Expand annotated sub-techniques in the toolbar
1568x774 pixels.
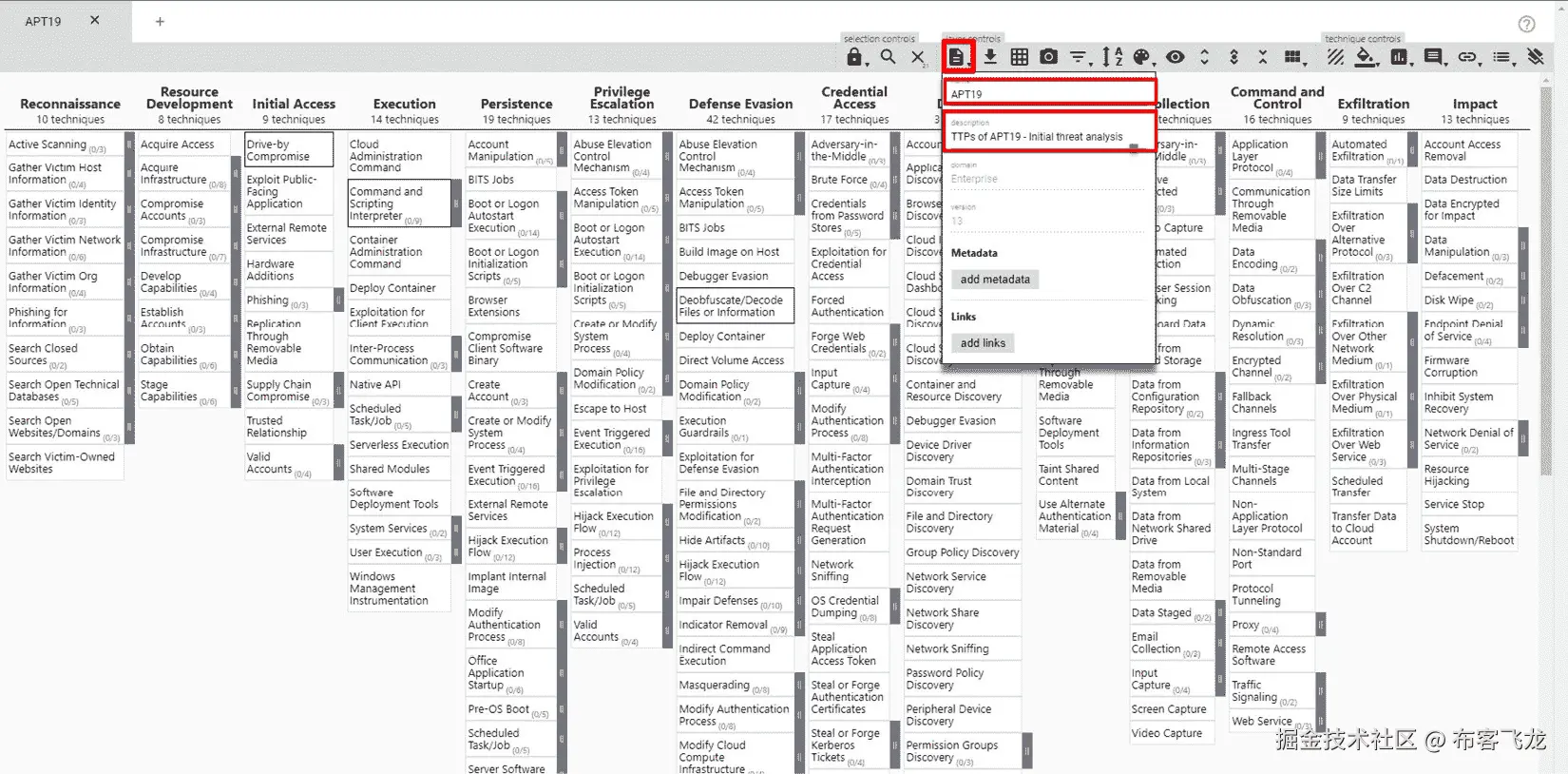1233,57
